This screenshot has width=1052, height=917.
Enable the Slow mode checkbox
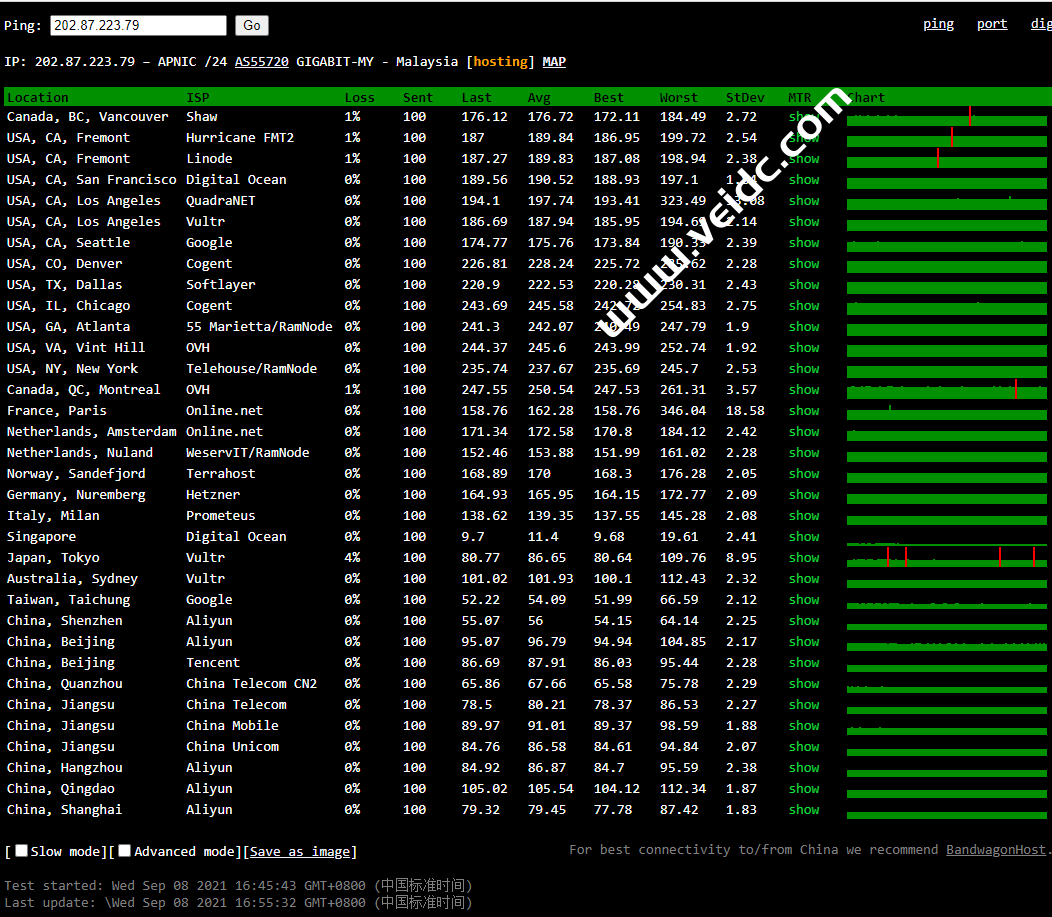click(x=22, y=851)
